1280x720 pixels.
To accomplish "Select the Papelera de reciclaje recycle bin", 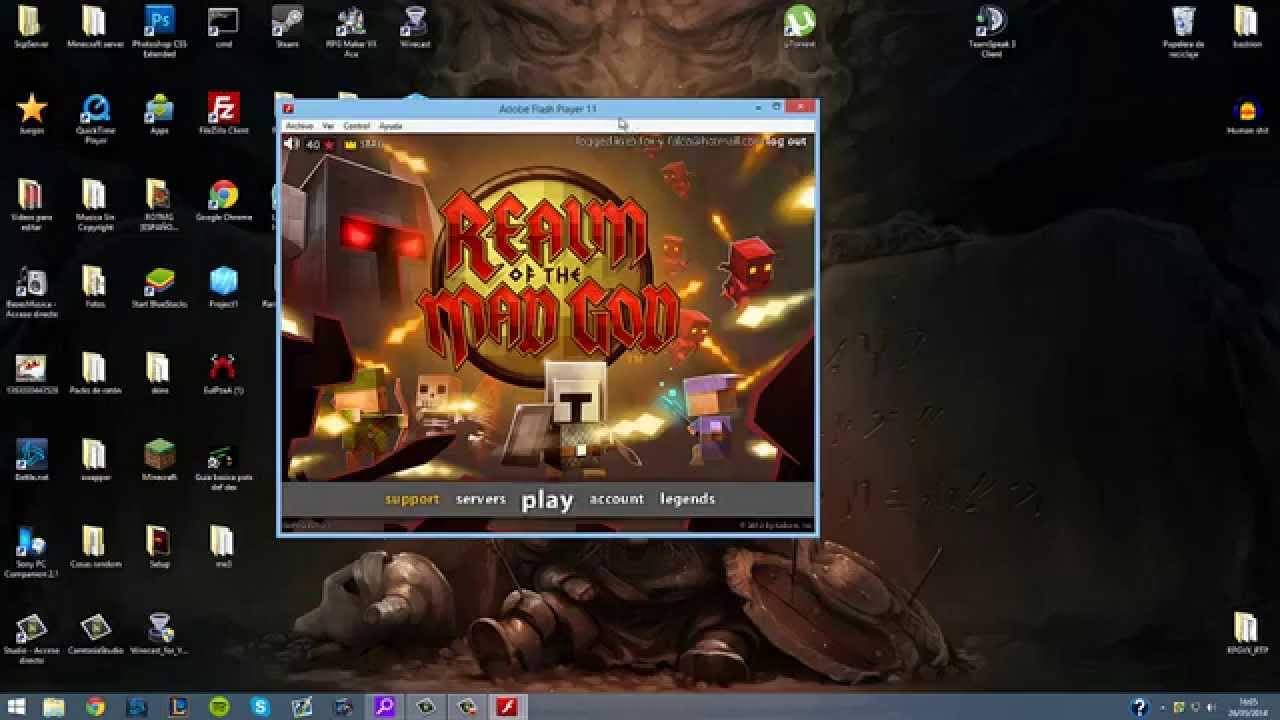I will click(x=1183, y=30).
